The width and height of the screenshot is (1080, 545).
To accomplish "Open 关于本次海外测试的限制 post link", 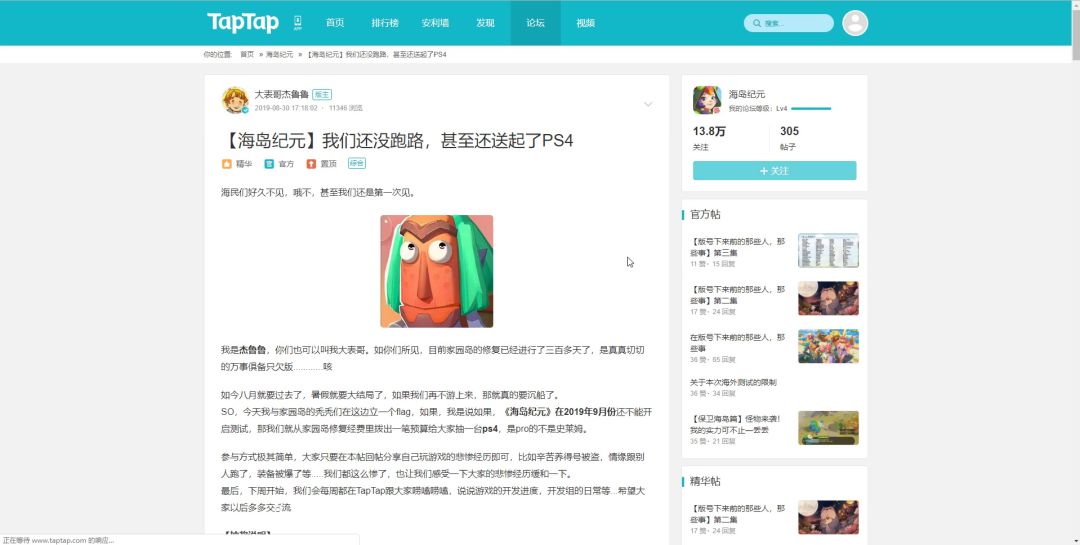I will tap(733, 382).
